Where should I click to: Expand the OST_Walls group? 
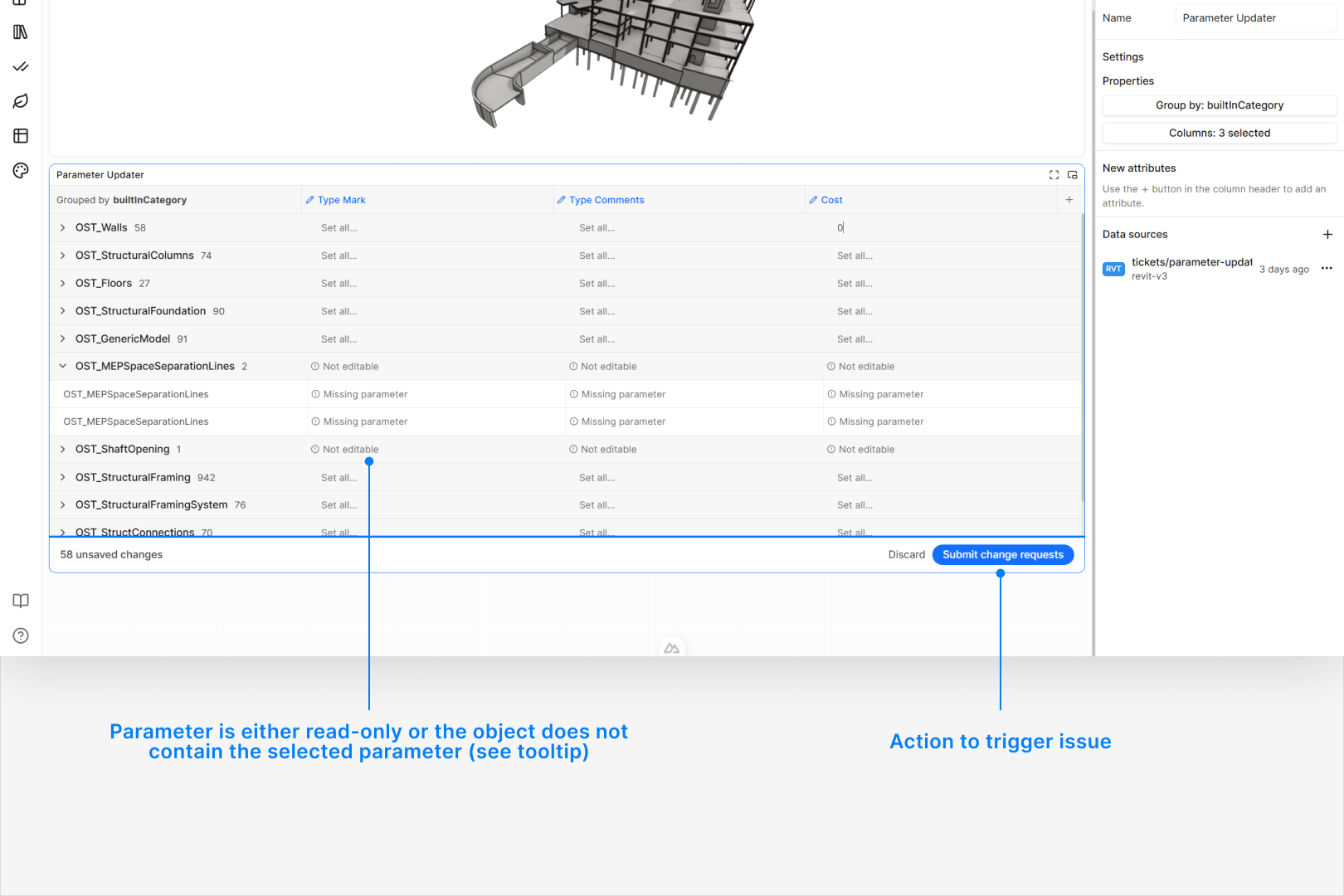tap(62, 227)
